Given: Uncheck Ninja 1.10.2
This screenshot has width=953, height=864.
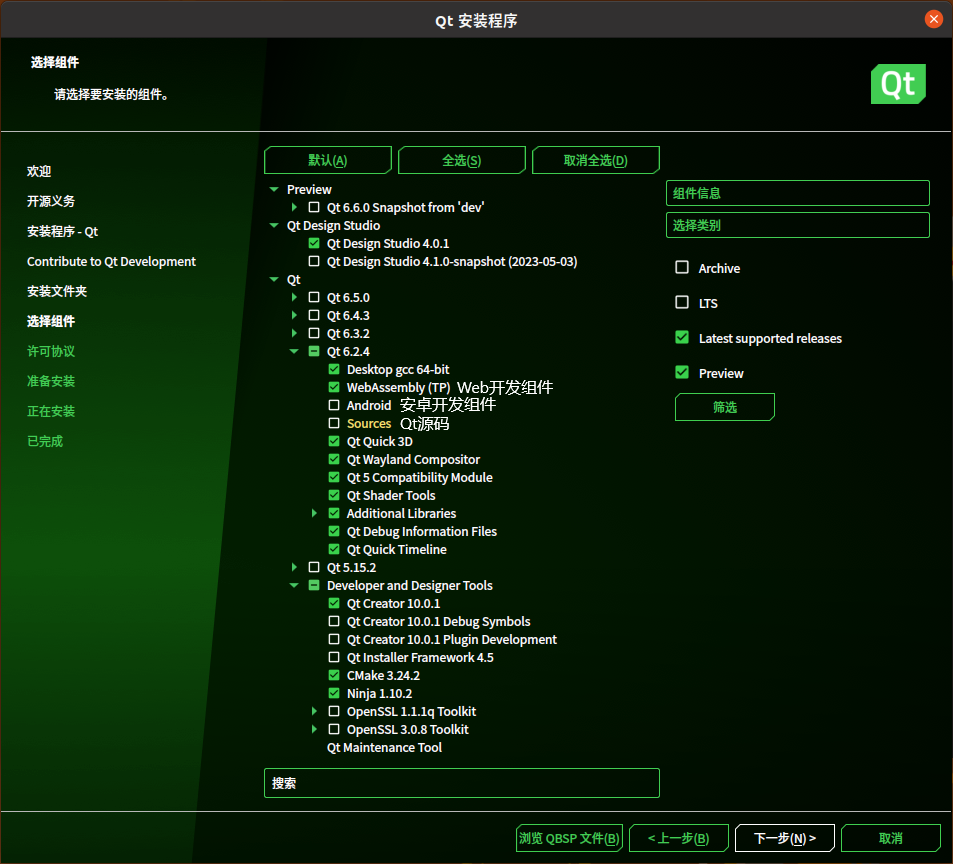Looking at the screenshot, I should pos(334,693).
